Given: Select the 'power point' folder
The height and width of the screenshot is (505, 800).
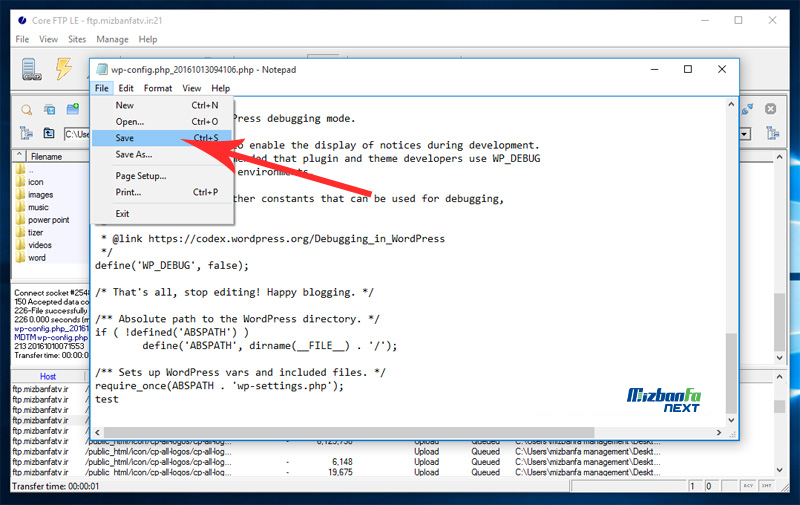Looking at the screenshot, I should pyautogui.click(x=48, y=220).
